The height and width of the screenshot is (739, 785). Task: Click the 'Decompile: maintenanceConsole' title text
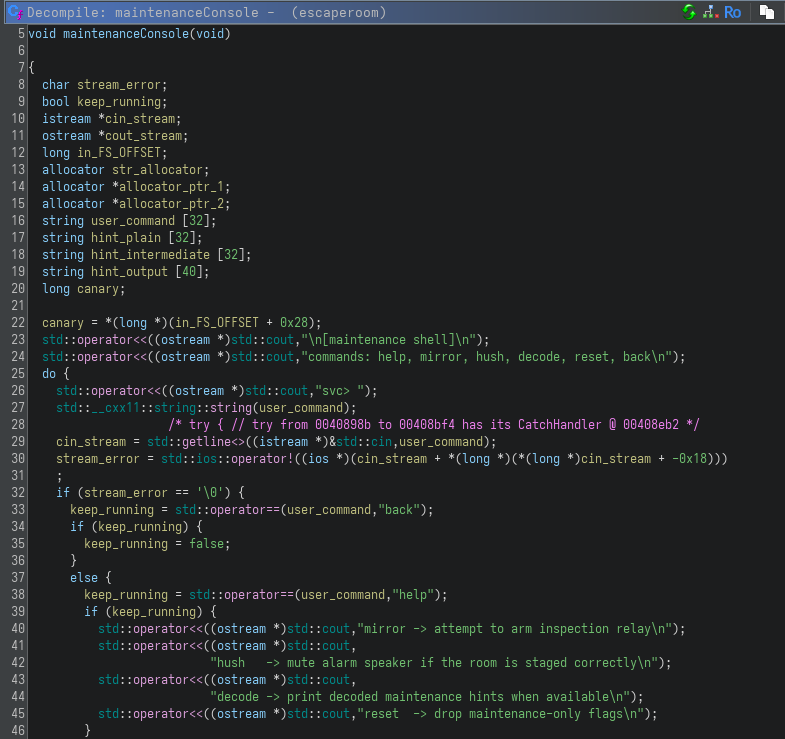point(143,13)
